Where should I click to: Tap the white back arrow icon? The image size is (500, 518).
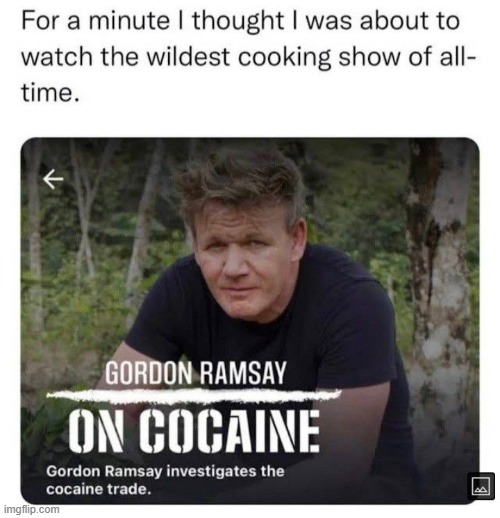[53, 179]
